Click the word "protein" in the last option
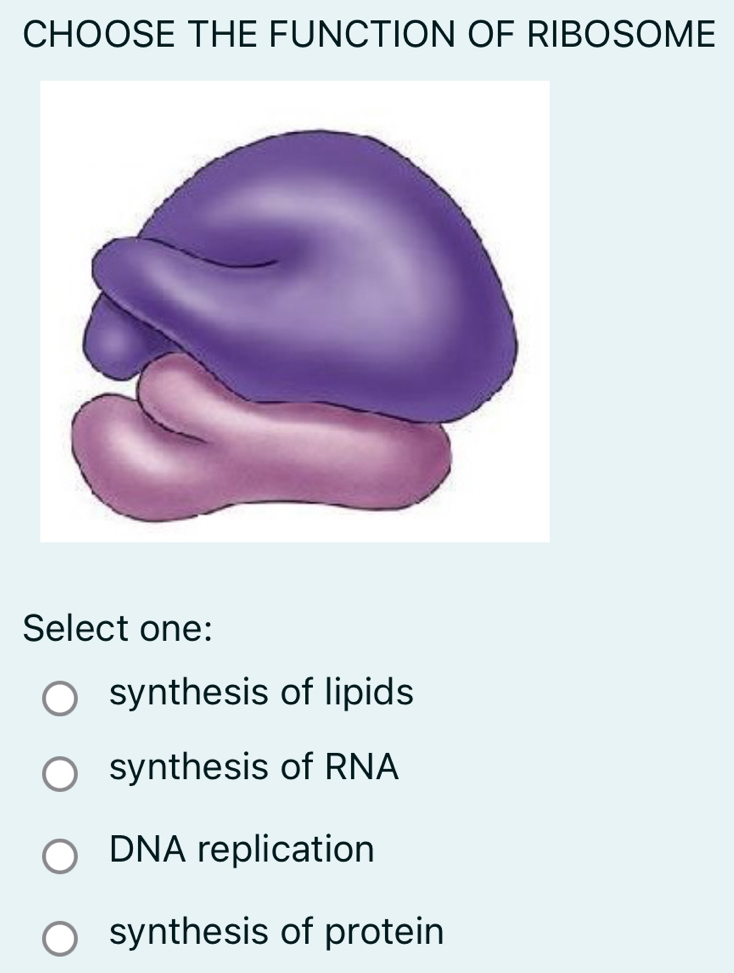This screenshot has width=734, height=973. click(383, 932)
